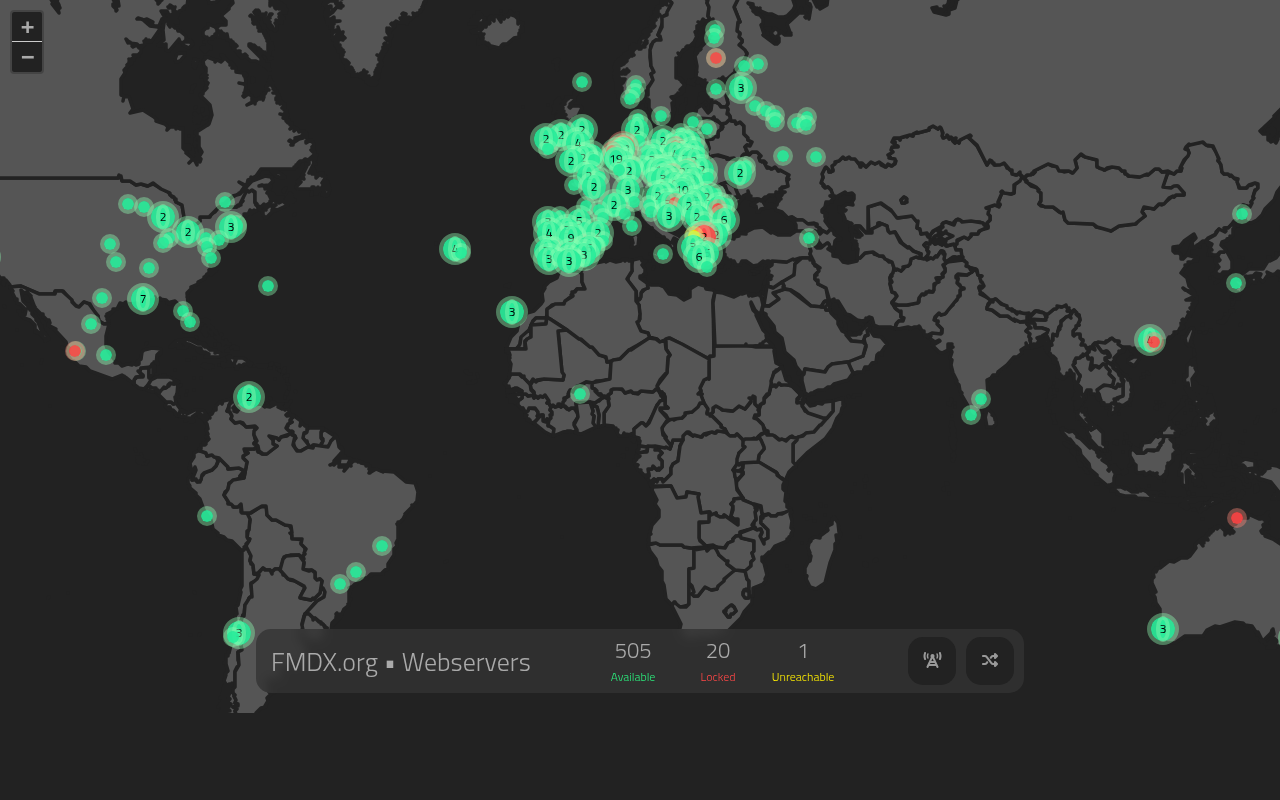Open the mid-Atlantic Azores cluster marker
The width and height of the screenshot is (1280, 800).
click(455, 249)
